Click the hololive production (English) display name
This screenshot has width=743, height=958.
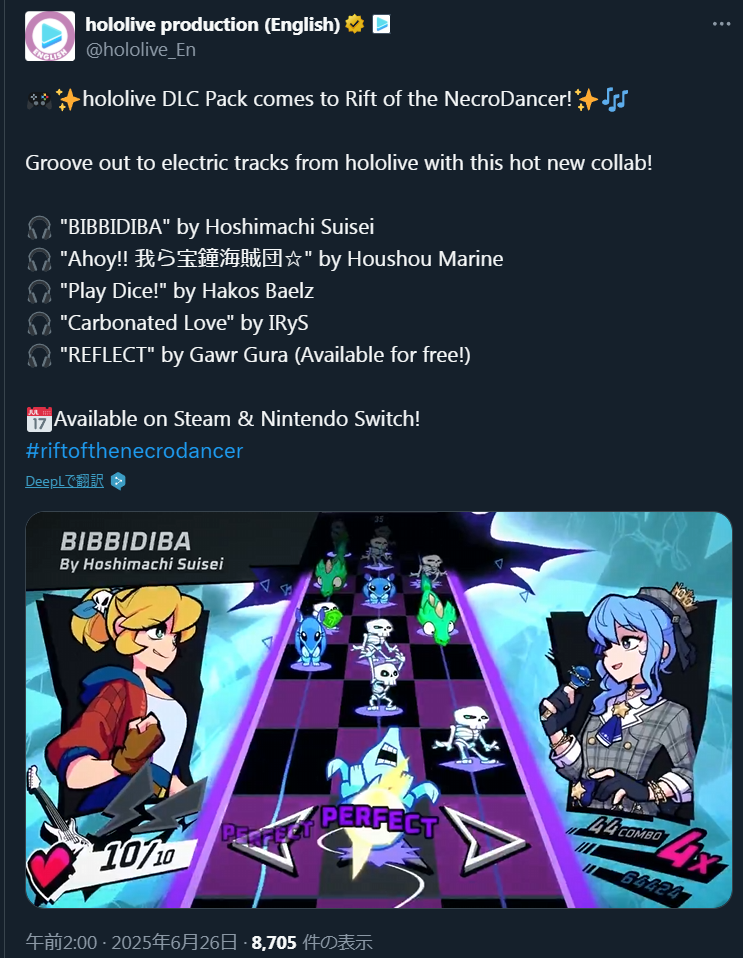tap(213, 24)
